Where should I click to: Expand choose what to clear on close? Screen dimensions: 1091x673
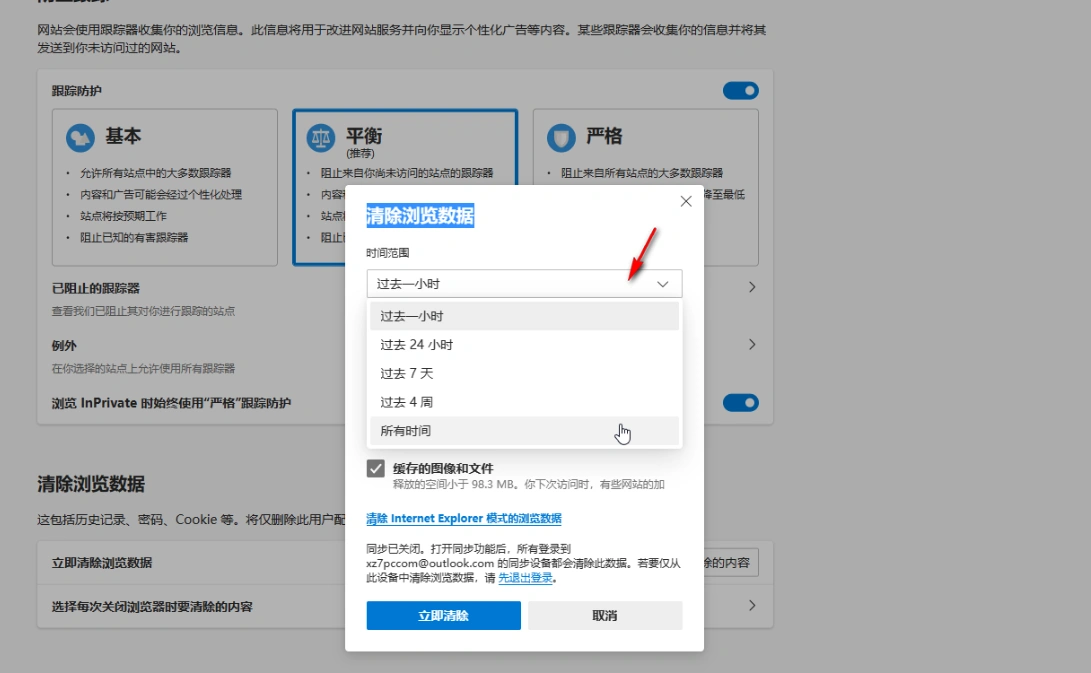(752, 606)
